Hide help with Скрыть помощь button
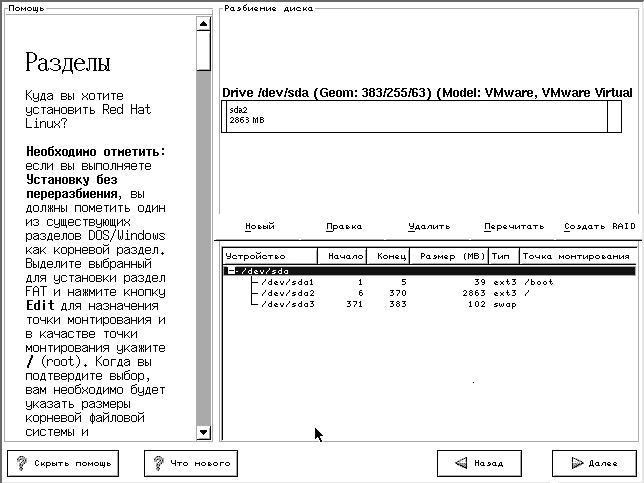Viewport: 644px width, 483px height. pos(63,463)
